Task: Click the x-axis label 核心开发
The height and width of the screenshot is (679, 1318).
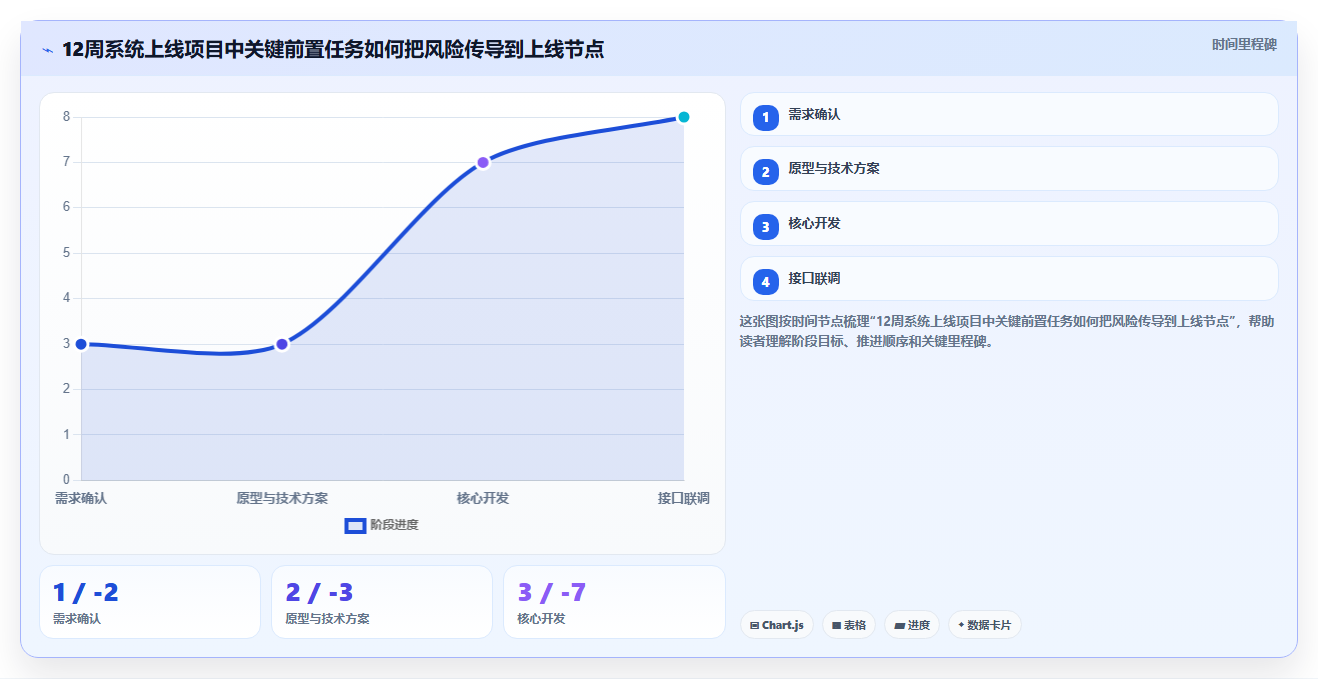Action: 483,498
